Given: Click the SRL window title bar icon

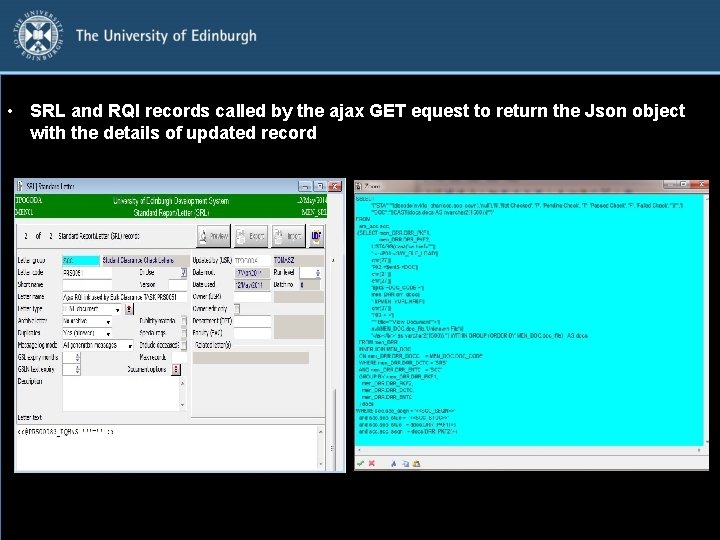Looking at the screenshot, I should pos(20,186).
